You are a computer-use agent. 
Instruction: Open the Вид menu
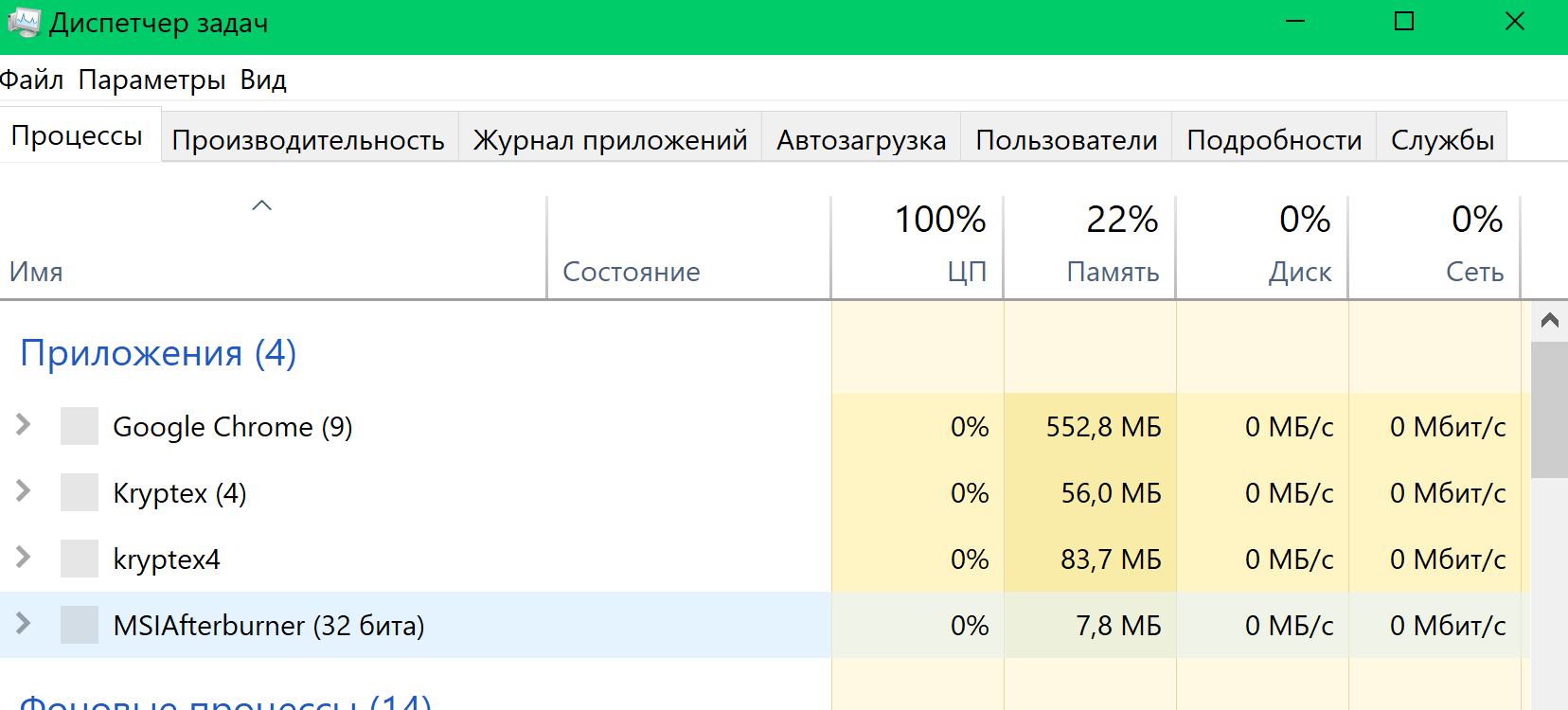[263, 80]
